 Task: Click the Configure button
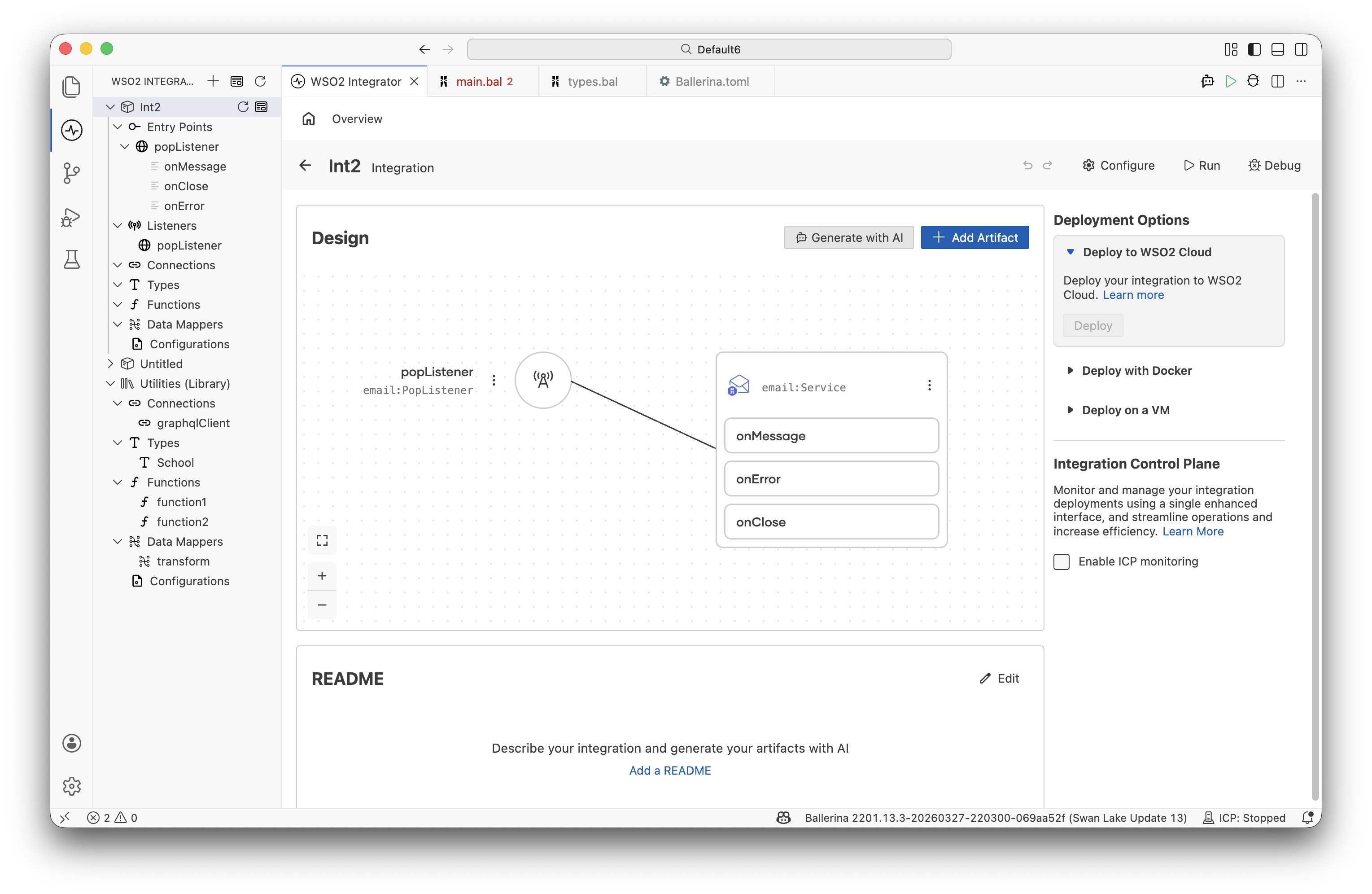1119,166
